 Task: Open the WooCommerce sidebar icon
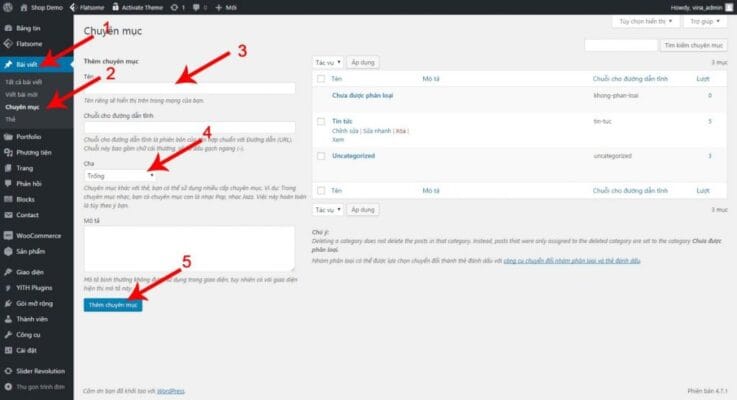8,235
